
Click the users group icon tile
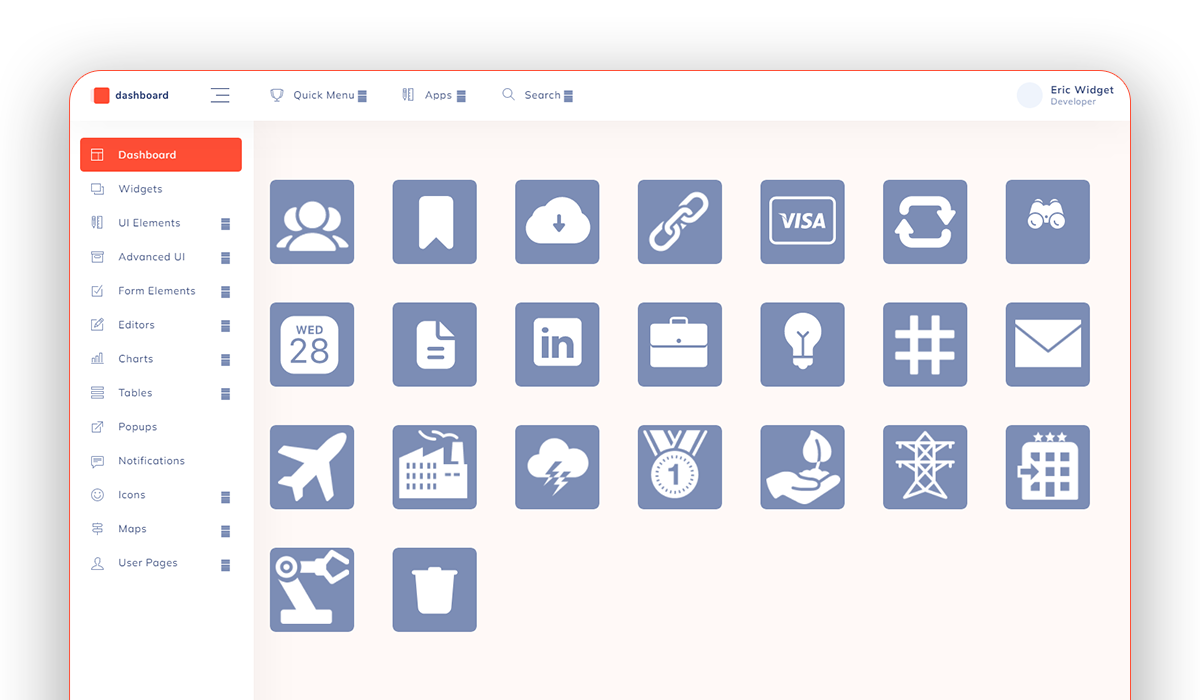[312, 222]
